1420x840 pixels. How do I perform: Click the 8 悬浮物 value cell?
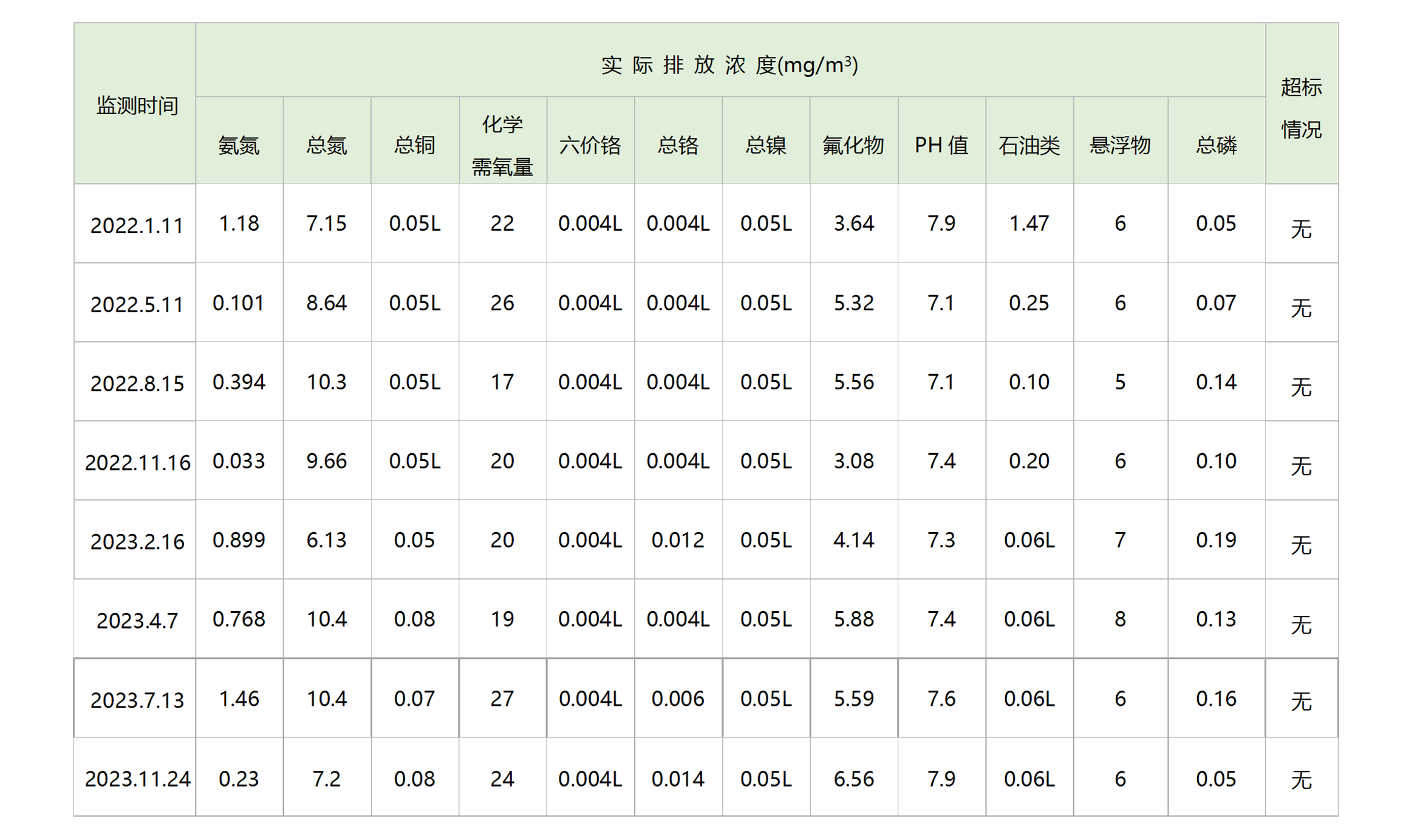[x=1120, y=619]
